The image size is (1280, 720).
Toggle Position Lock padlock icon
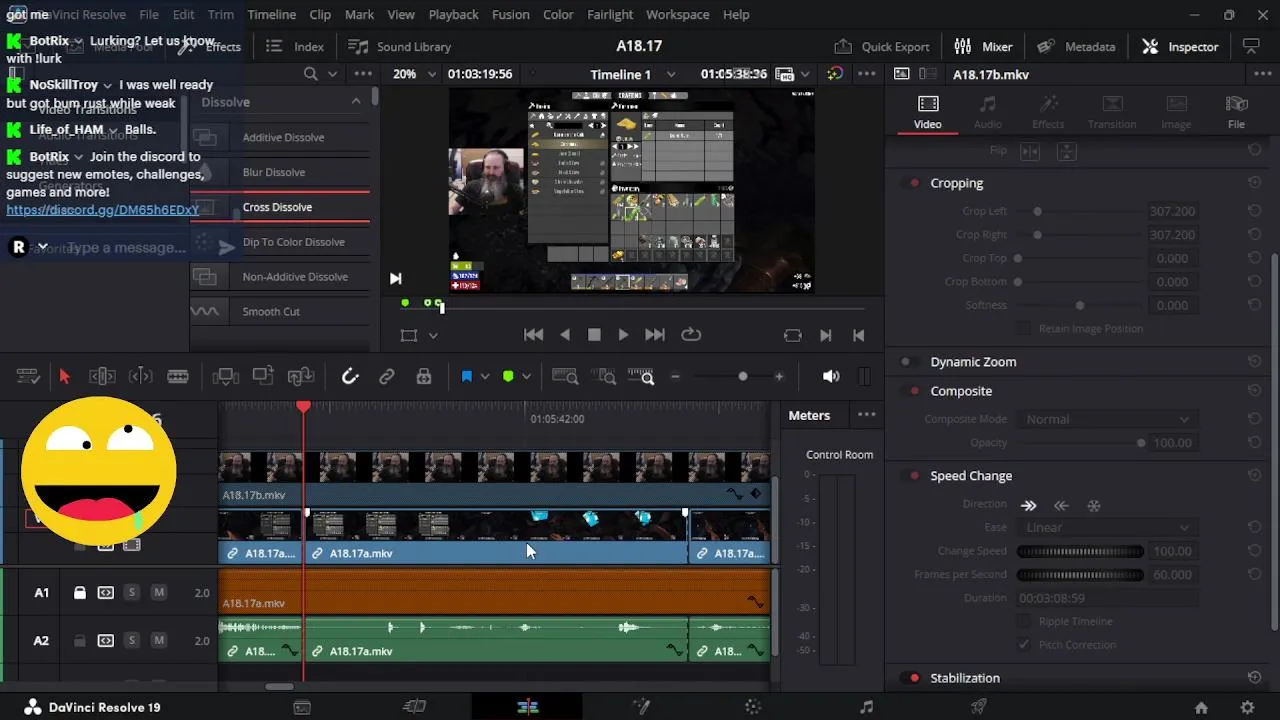[424, 376]
